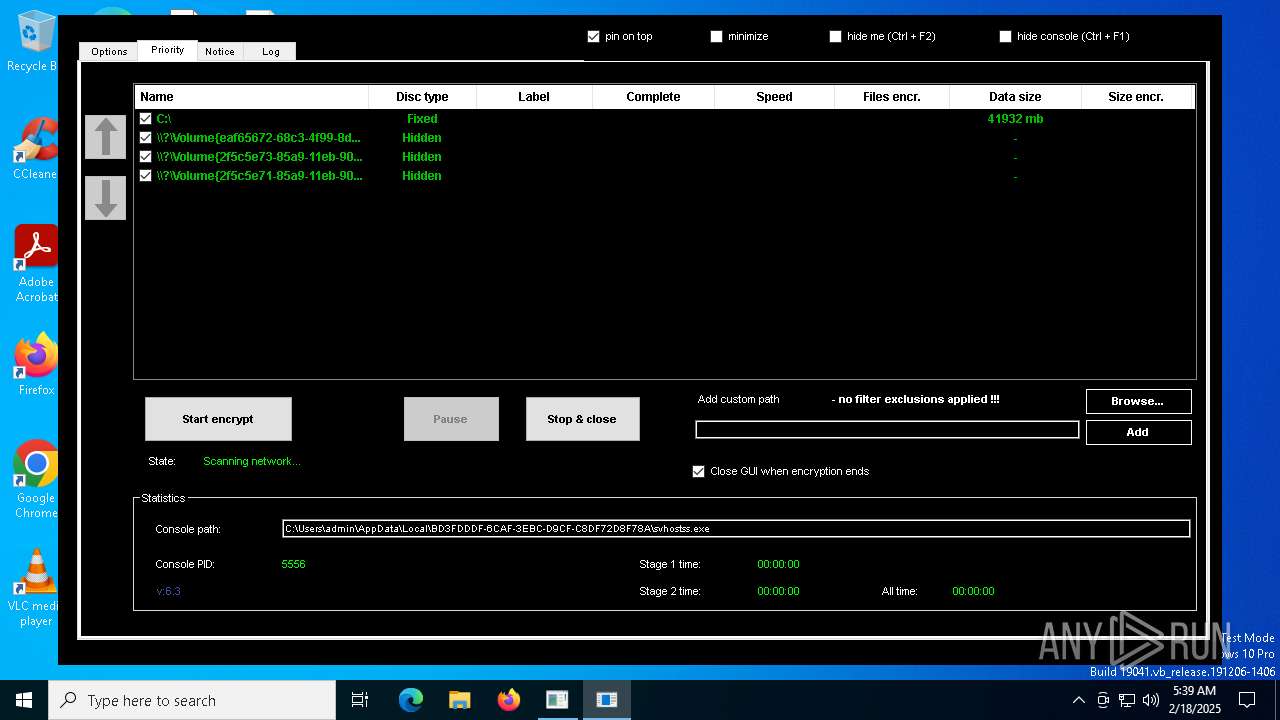
Task: Toggle pin on top checkbox
Action: 594,36
